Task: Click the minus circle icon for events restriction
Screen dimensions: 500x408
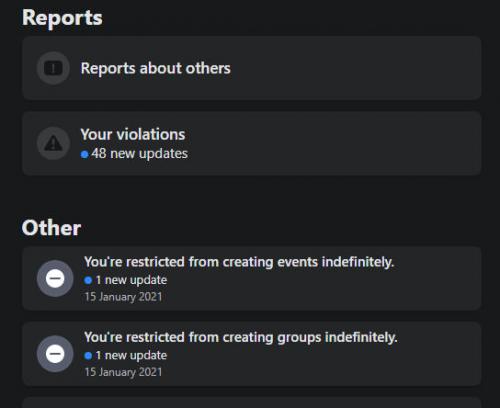Action: (55, 279)
